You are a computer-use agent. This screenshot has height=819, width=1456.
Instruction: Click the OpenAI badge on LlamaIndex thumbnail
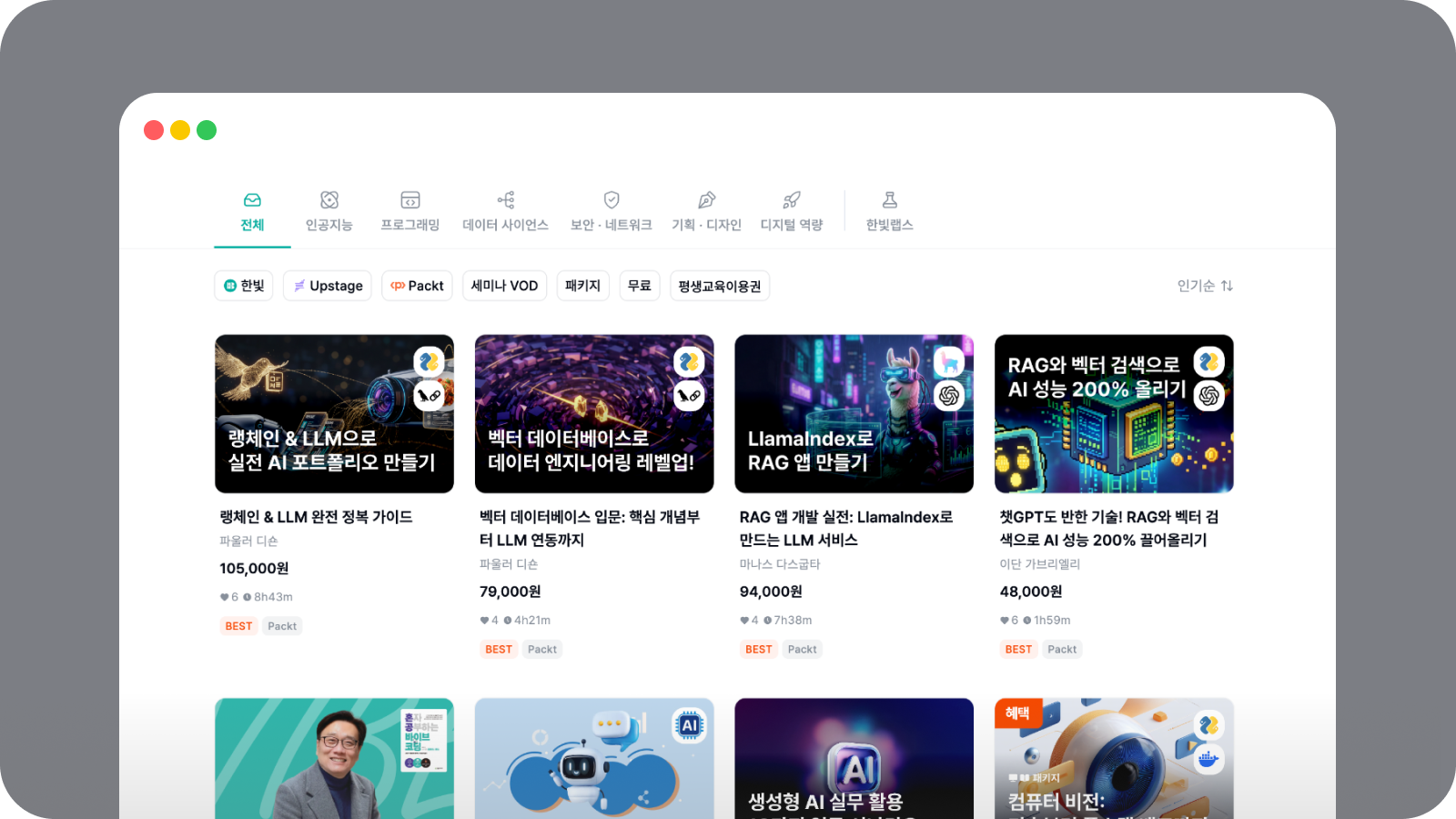(949, 396)
